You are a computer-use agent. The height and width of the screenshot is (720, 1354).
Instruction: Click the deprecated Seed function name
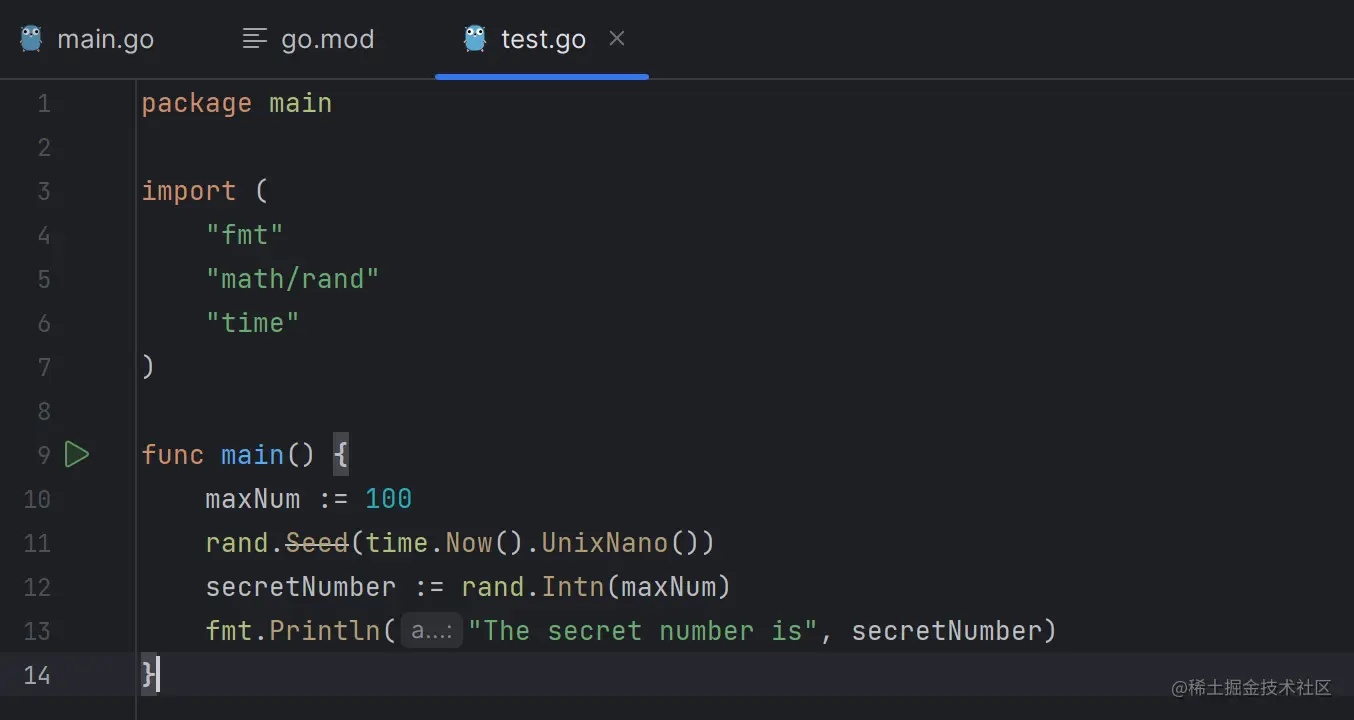pos(317,543)
